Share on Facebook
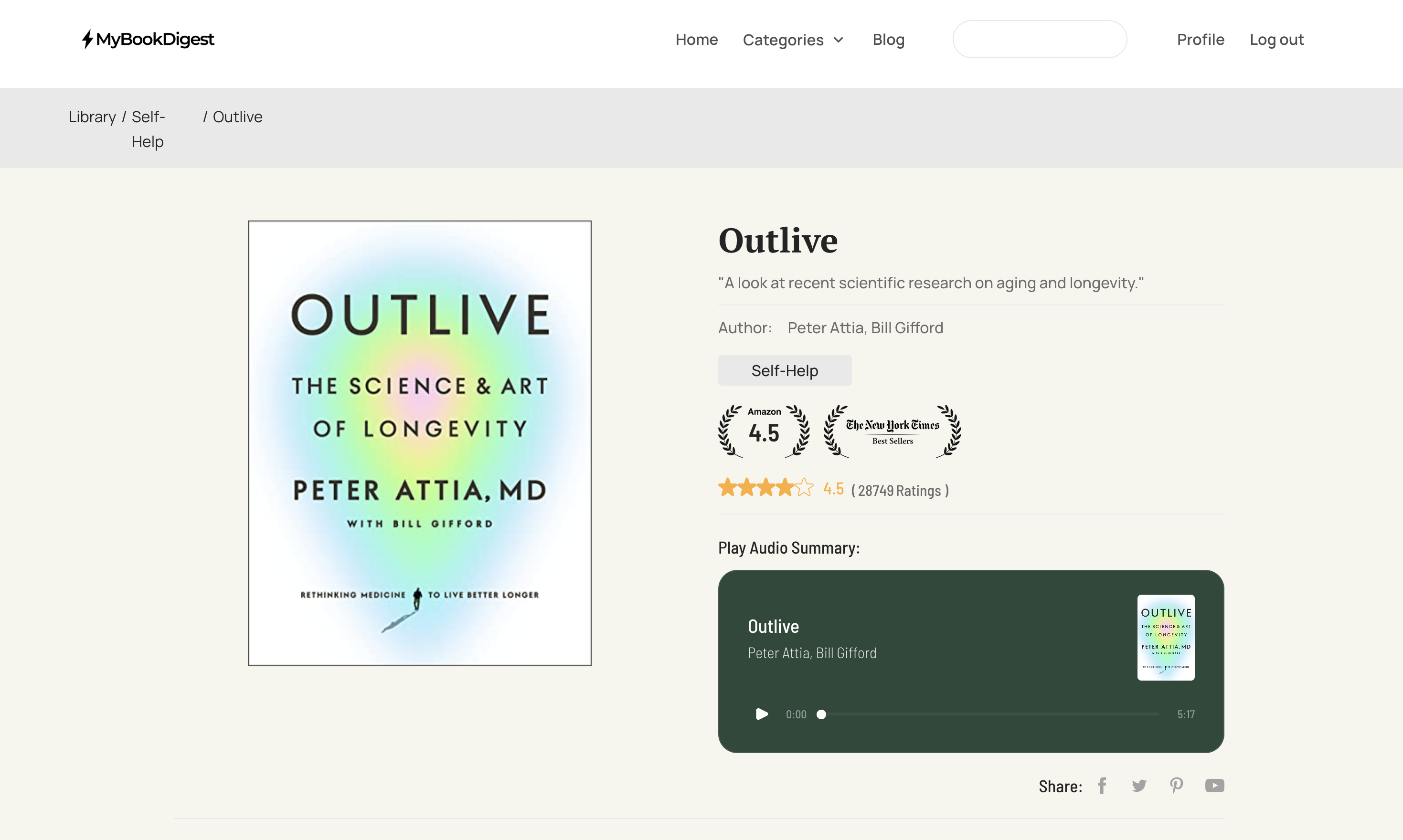The height and width of the screenshot is (840, 1403). point(1102,786)
